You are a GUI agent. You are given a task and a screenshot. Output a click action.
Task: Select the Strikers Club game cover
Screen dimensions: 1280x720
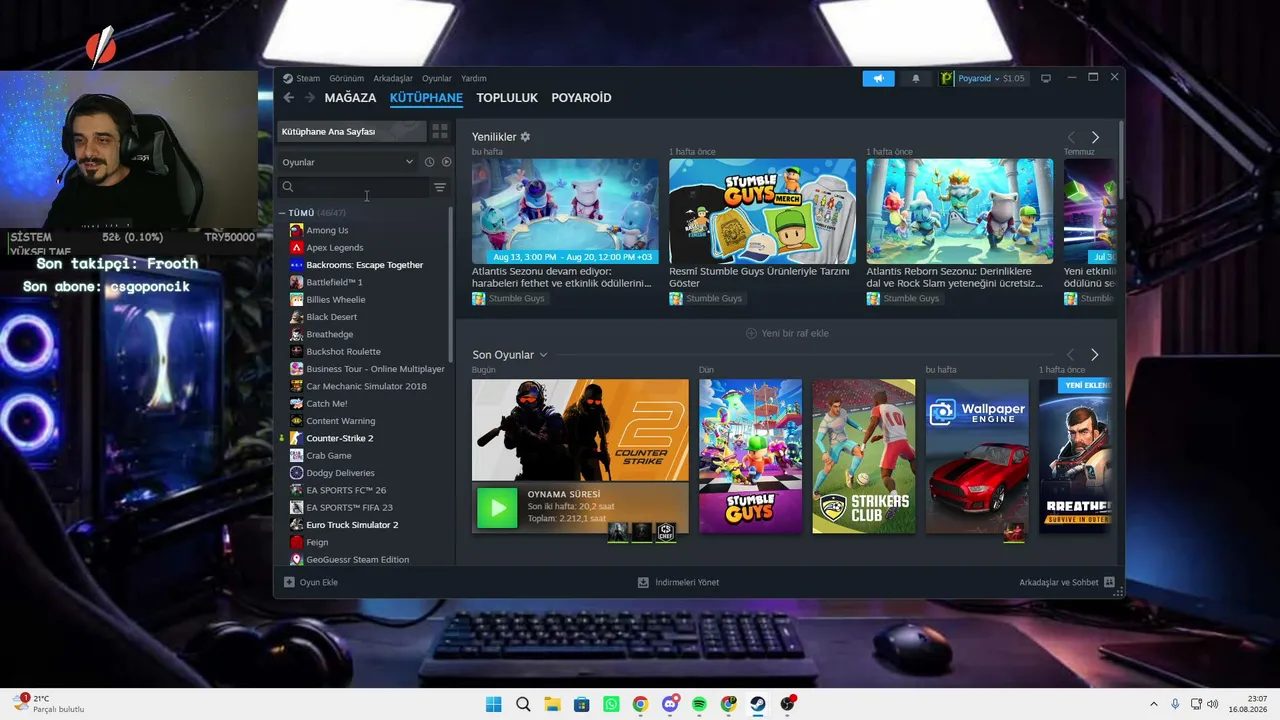863,456
